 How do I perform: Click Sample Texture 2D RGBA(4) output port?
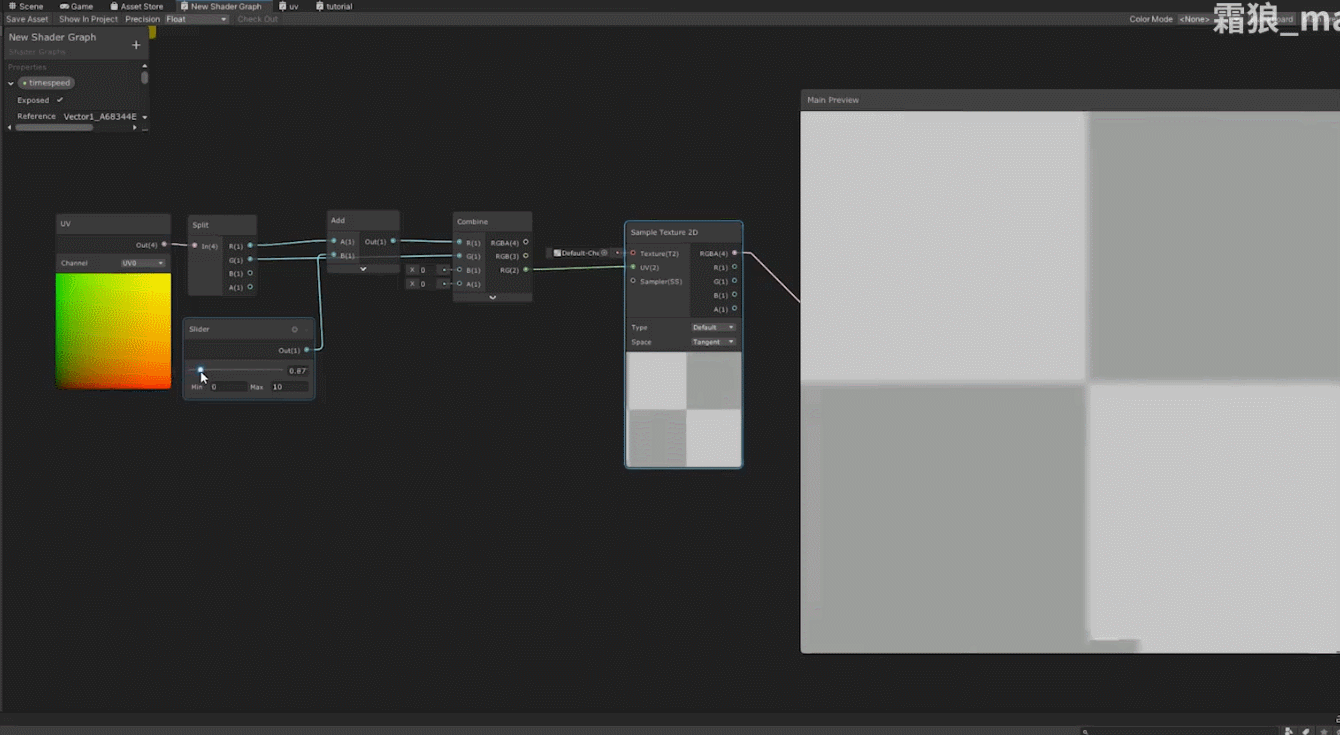(x=734, y=253)
